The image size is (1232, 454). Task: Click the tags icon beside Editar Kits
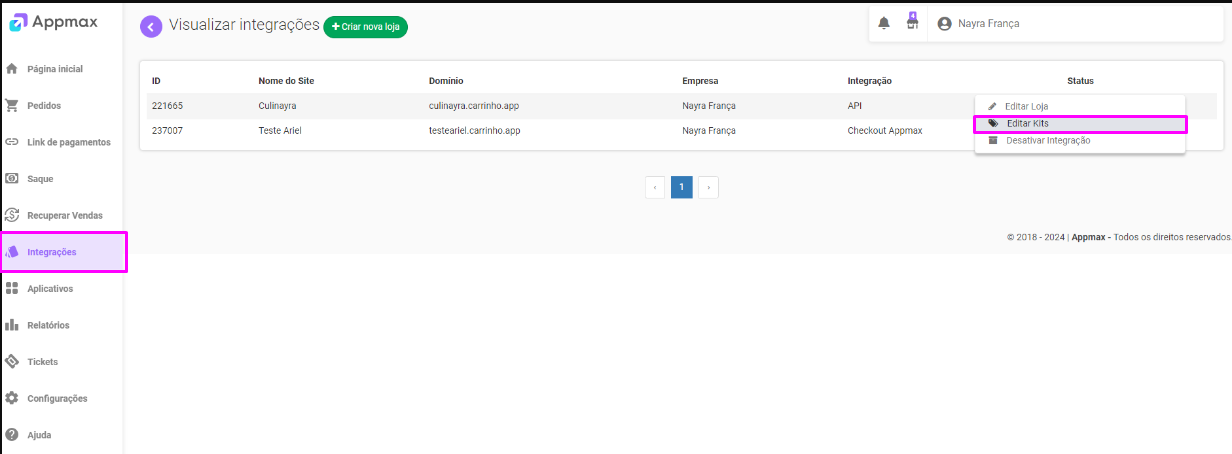pos(993,123)
